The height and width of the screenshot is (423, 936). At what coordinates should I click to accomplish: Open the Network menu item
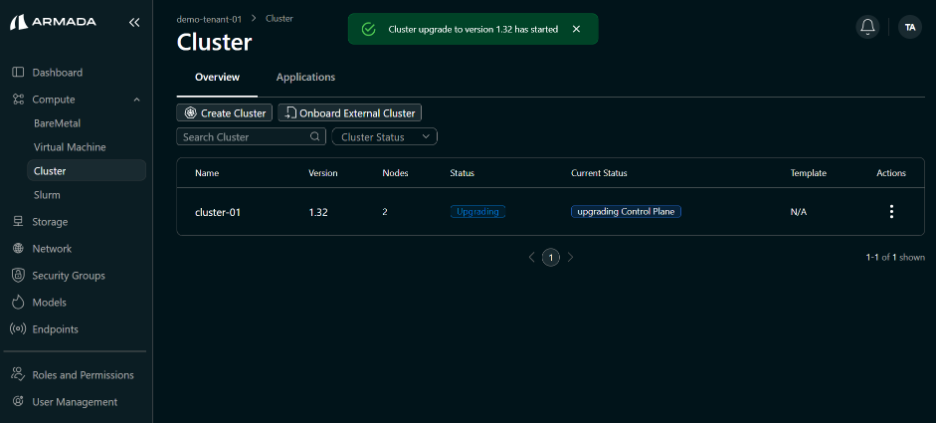(52, 248)
